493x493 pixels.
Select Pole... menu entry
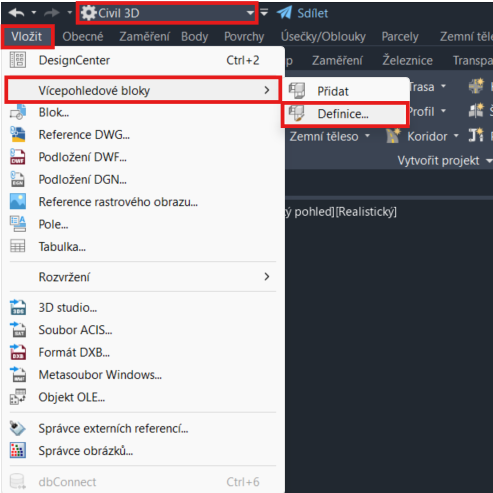click(143, 224)
